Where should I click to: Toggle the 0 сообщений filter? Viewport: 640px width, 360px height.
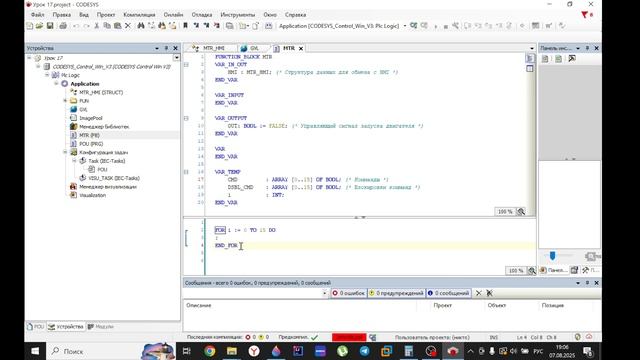(x=449, y=293)
